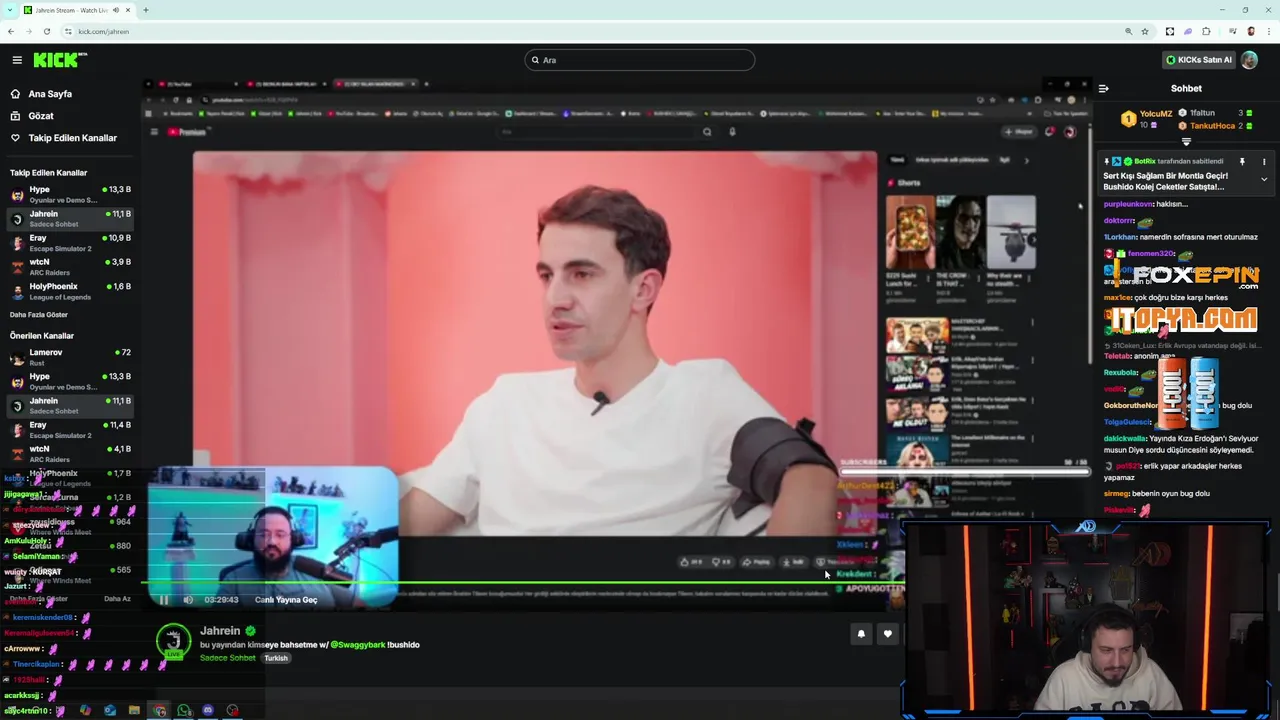Open the Chrome three-dot menu

pyautogui.click(x=1268, y=31)
